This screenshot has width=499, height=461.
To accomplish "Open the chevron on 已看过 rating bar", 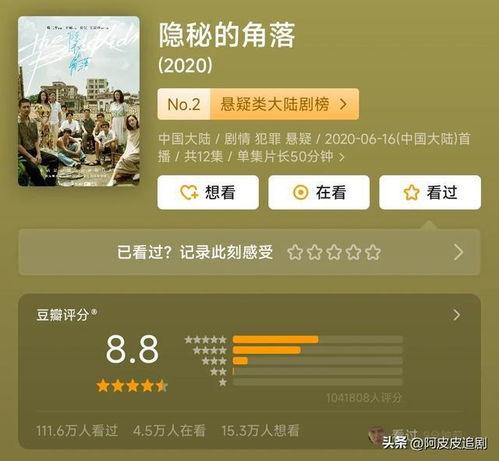I will tap(459, 252).
